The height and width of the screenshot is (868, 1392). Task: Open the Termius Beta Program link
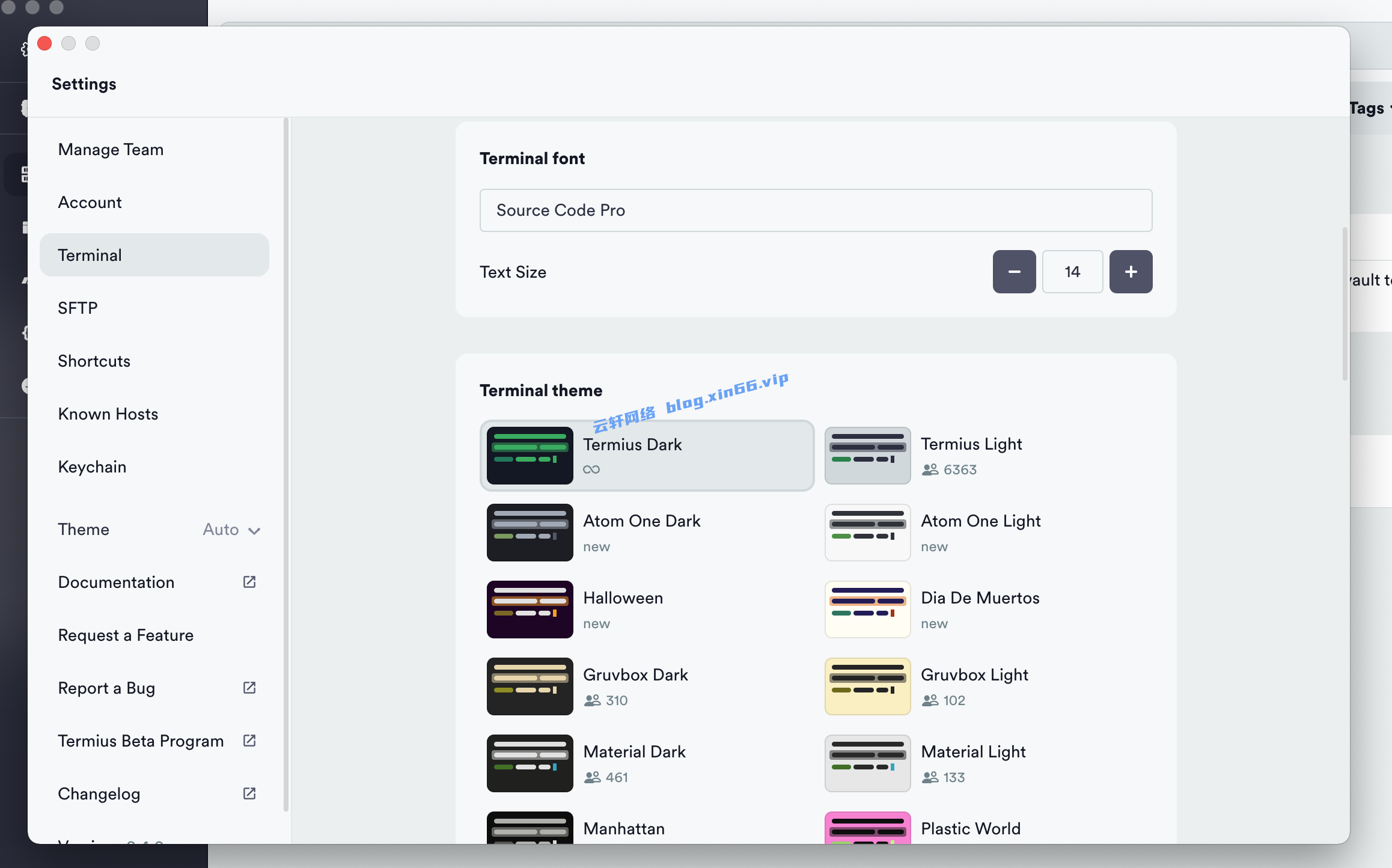141,741
